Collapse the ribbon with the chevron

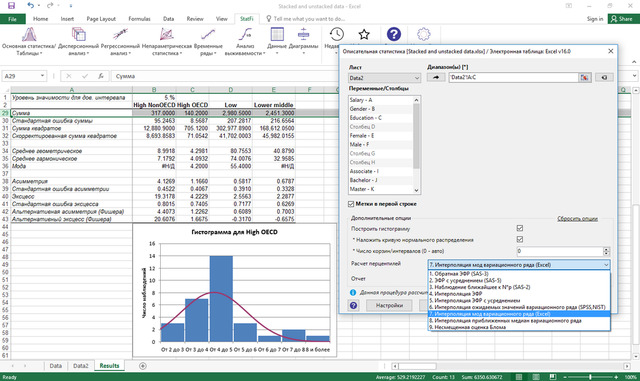click(x=634, y=62)
